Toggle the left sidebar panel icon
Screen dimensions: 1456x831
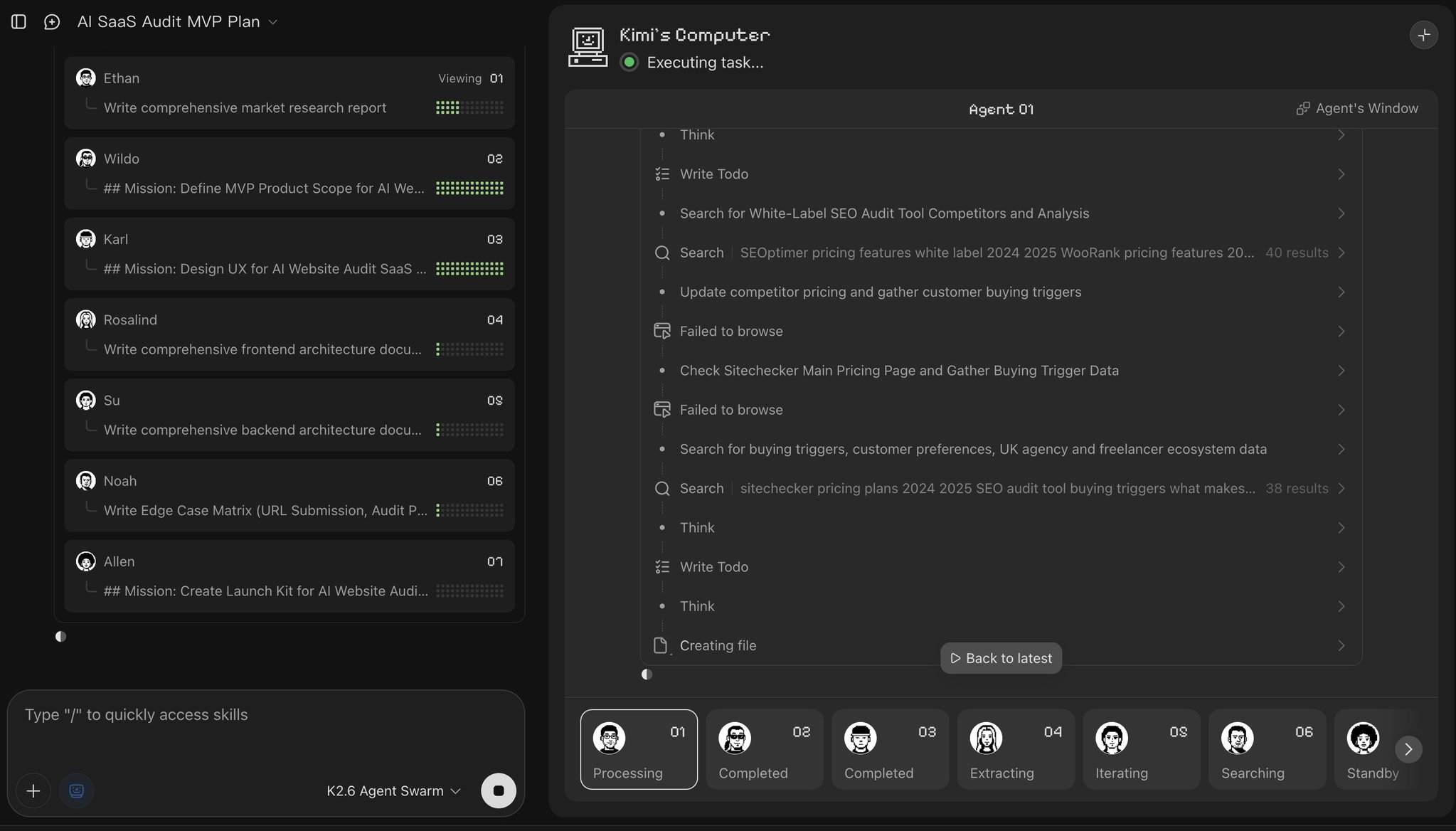click(x=19, y=22)
